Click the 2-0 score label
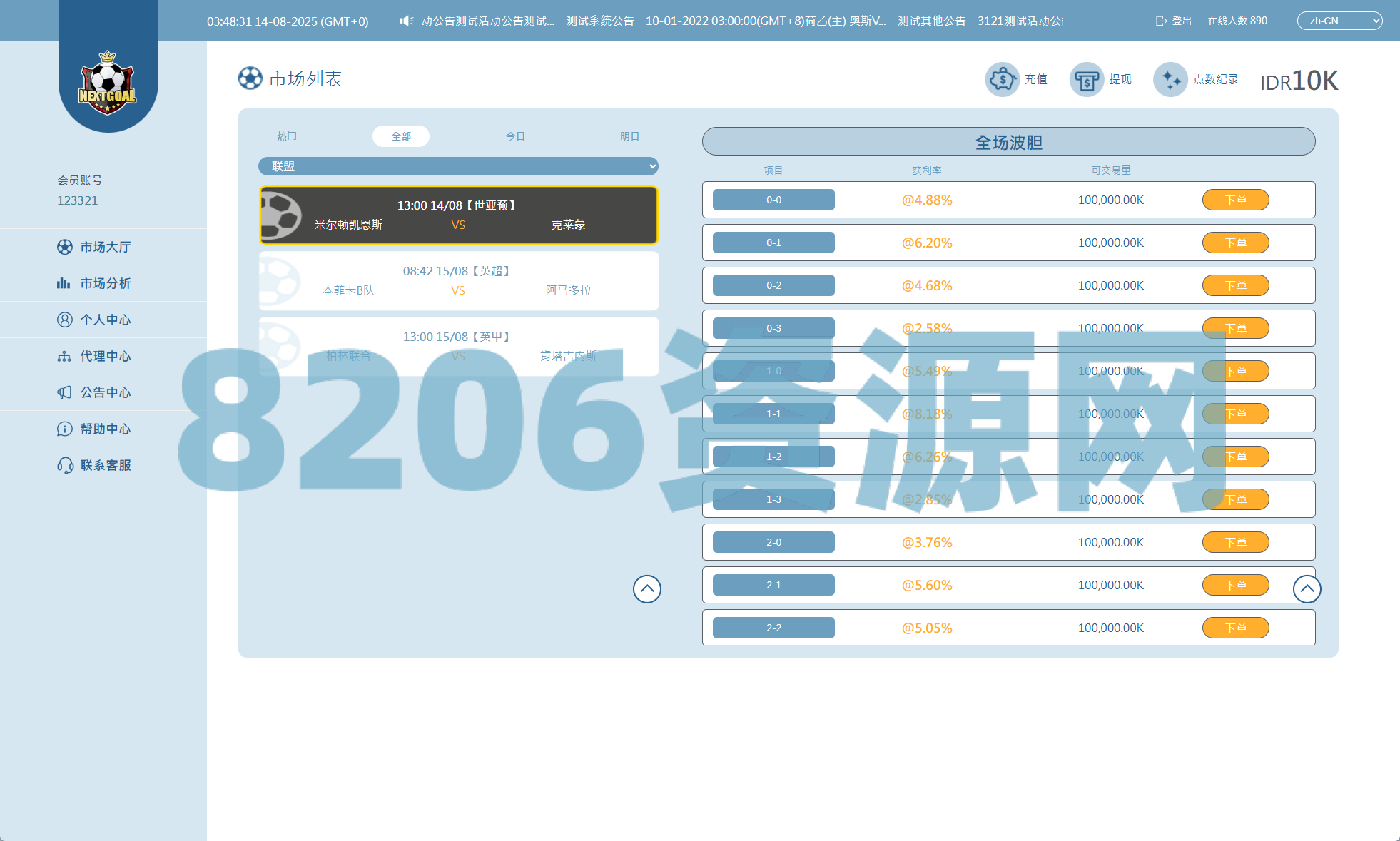 tap(773, 542)
